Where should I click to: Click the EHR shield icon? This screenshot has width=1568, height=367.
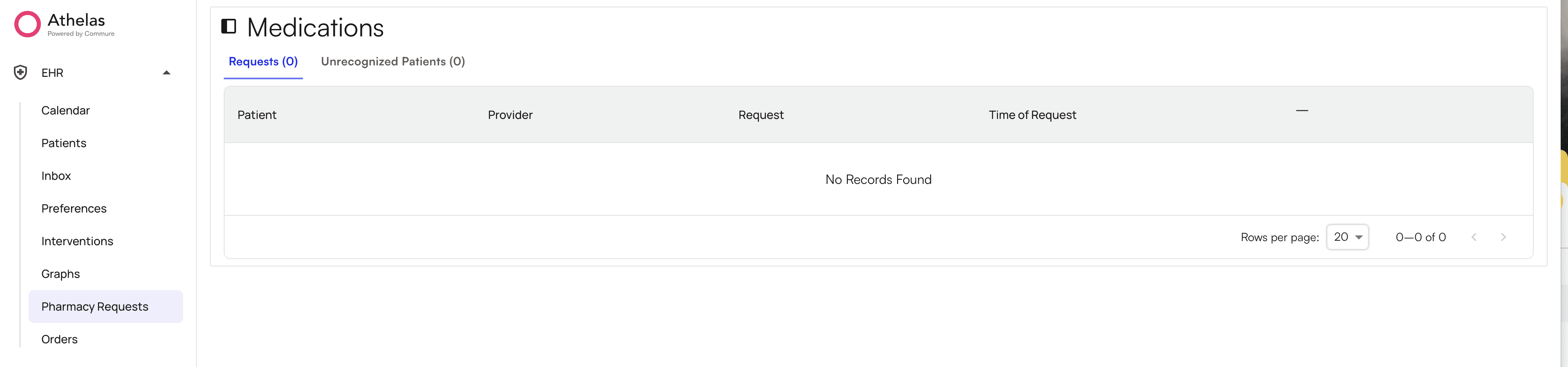[20, 73]
